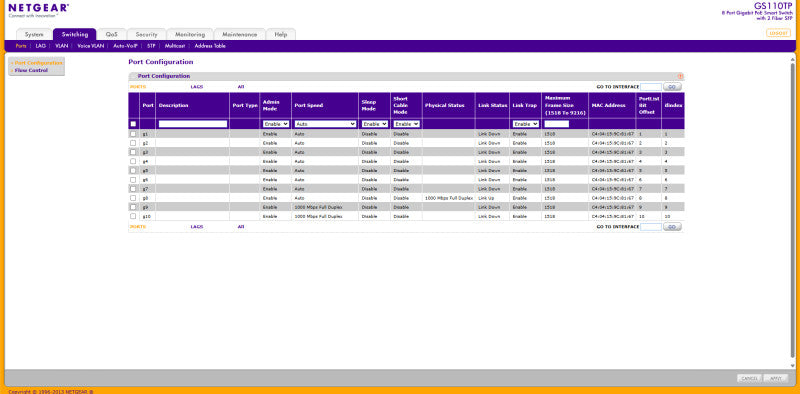This screenshot has width=800, height=394.
Task: Check the box for port g6
Action: [133, 180]
